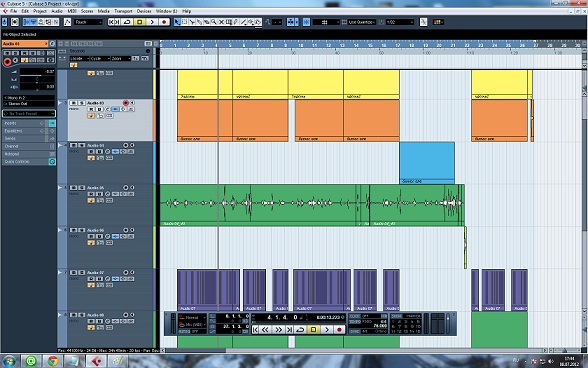
Task: Open the MIDI menu
Action: (x=72, y=11)
